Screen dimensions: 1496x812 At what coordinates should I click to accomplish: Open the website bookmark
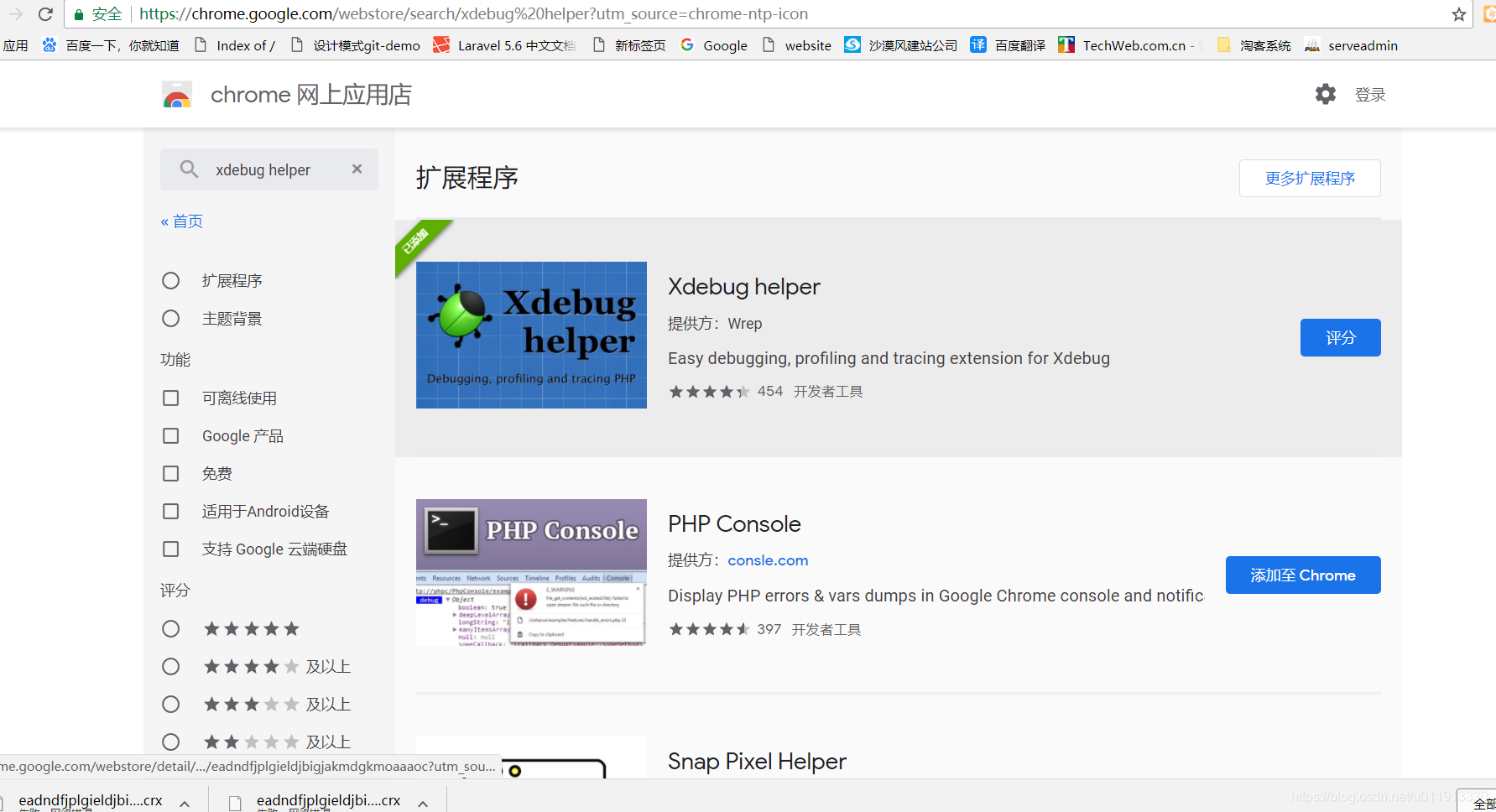(x=797, y=45)
